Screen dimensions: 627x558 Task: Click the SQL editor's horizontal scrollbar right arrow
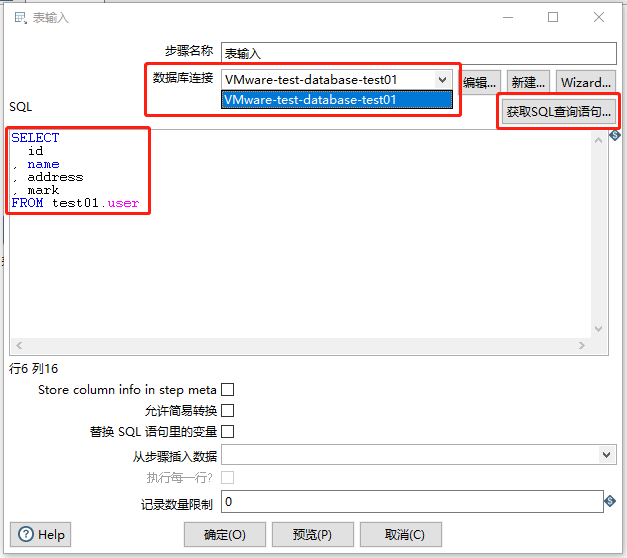579,347
